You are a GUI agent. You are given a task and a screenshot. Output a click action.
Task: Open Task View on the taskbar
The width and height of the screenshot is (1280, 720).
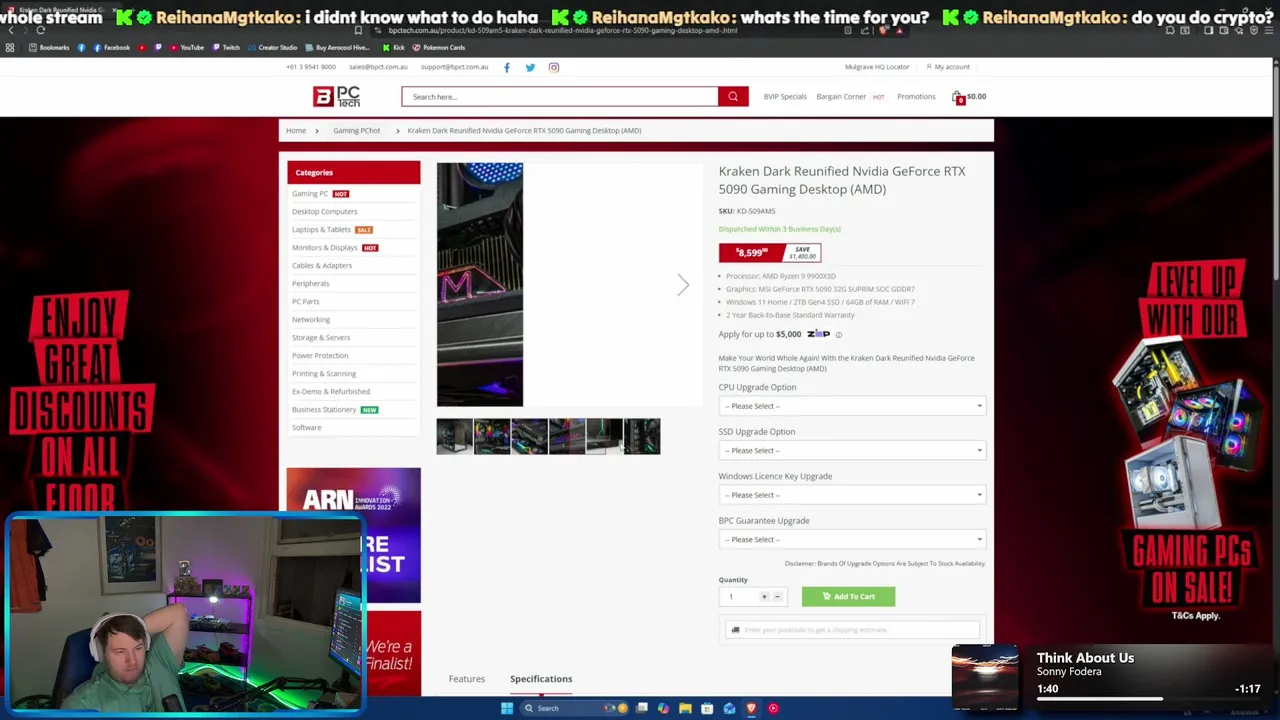click(641, 708)
